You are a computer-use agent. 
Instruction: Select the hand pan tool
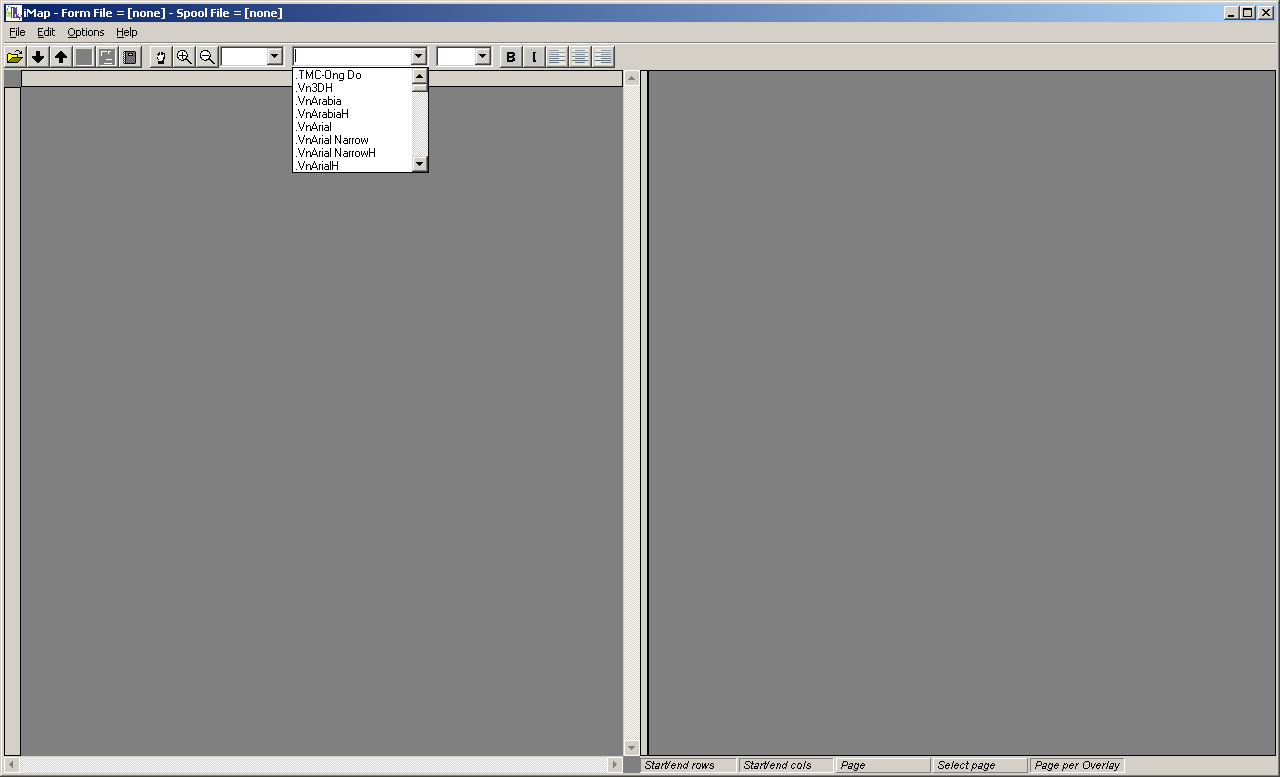[161, 57]
